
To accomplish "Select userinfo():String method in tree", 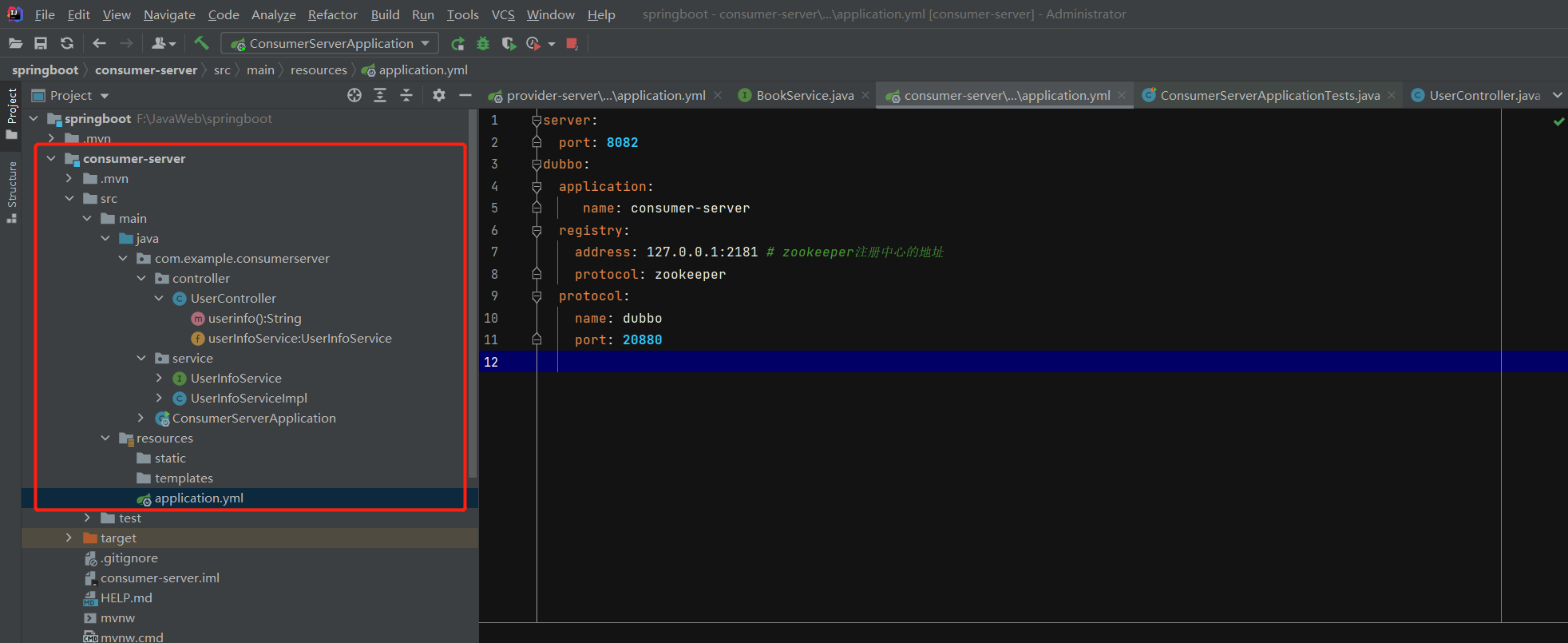I will [x=255, y=318].
